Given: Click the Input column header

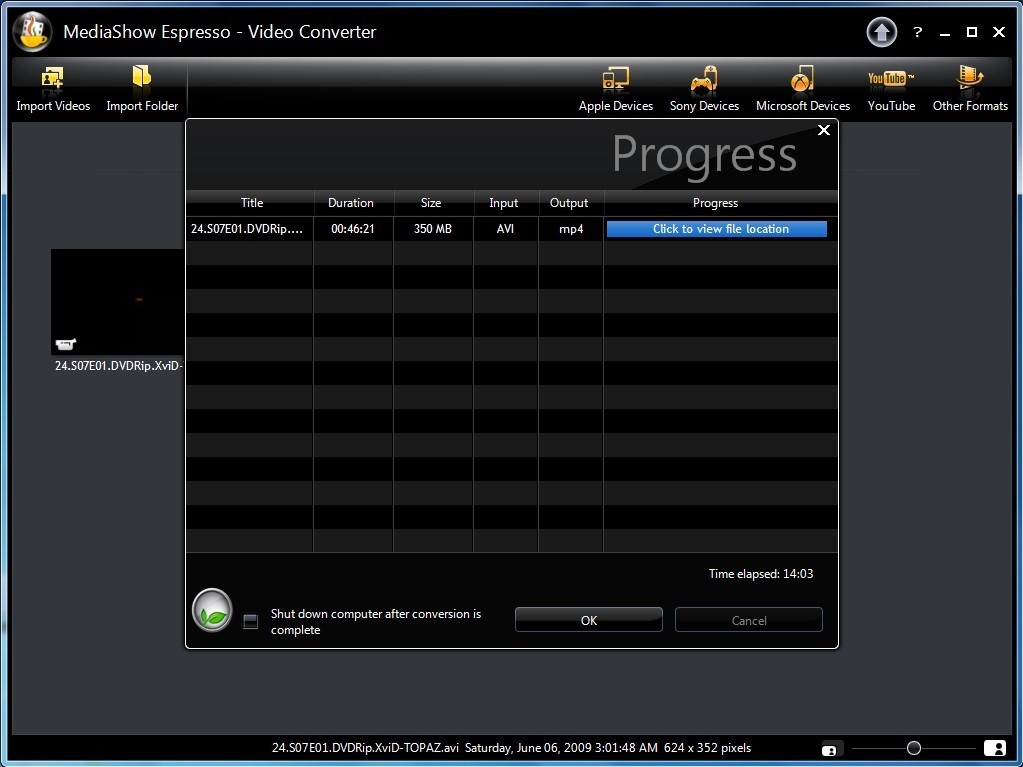Looking at the screenshot, I should pos(504,203).
